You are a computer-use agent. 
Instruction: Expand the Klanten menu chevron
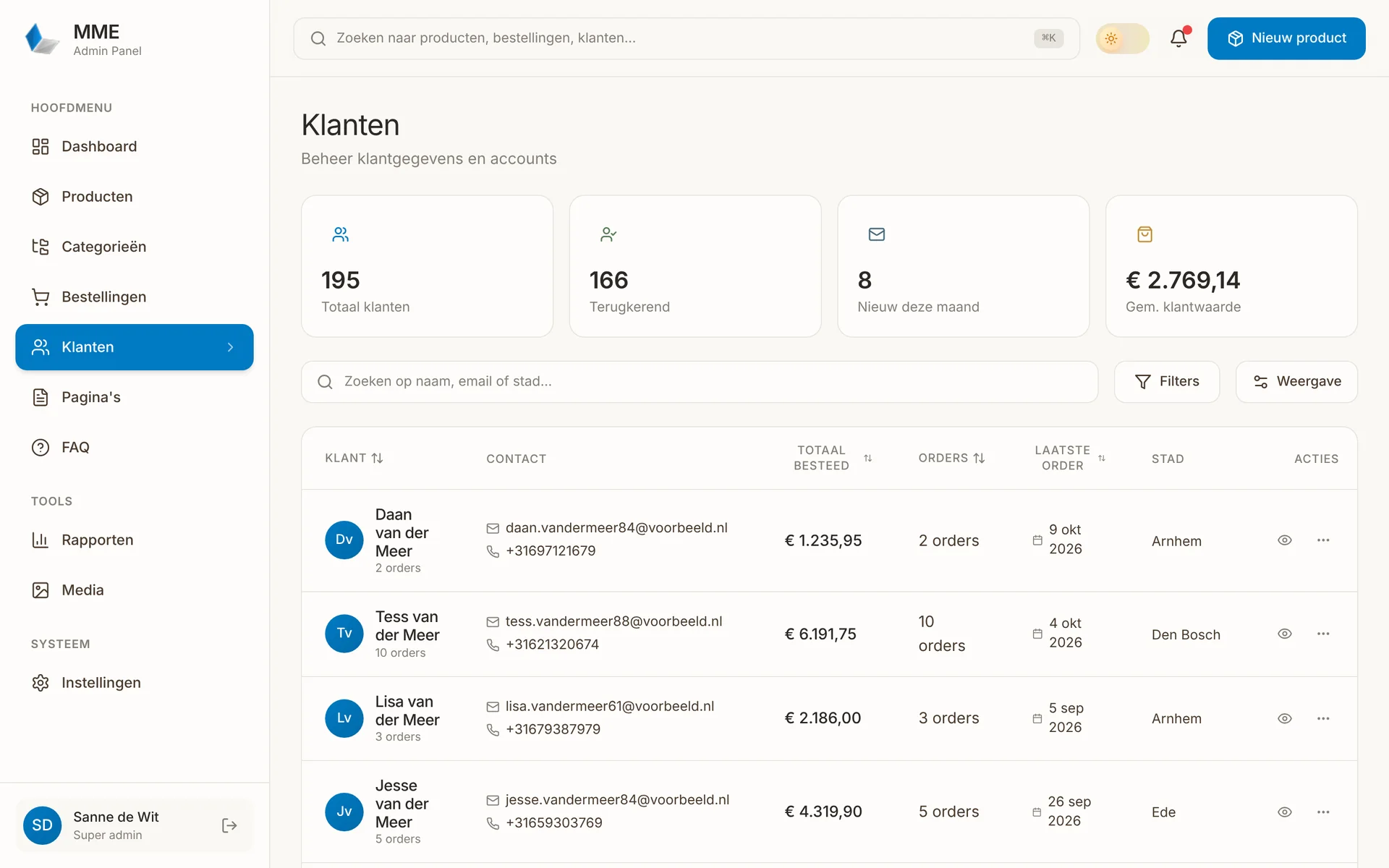(x=230, y=347)
